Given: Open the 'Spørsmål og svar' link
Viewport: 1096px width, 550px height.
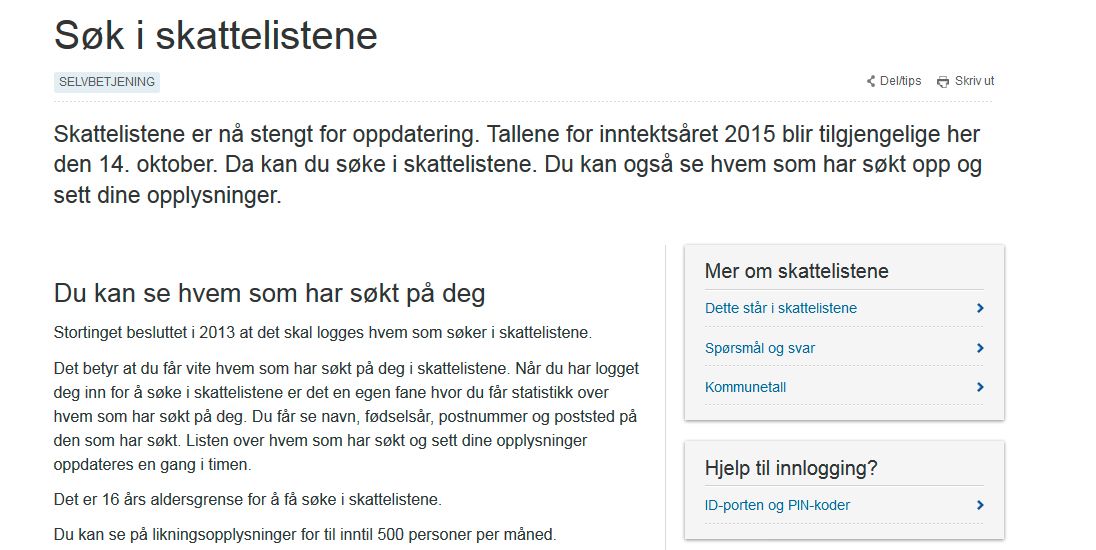Looking at the screenshot, I should tap(760, 348).
